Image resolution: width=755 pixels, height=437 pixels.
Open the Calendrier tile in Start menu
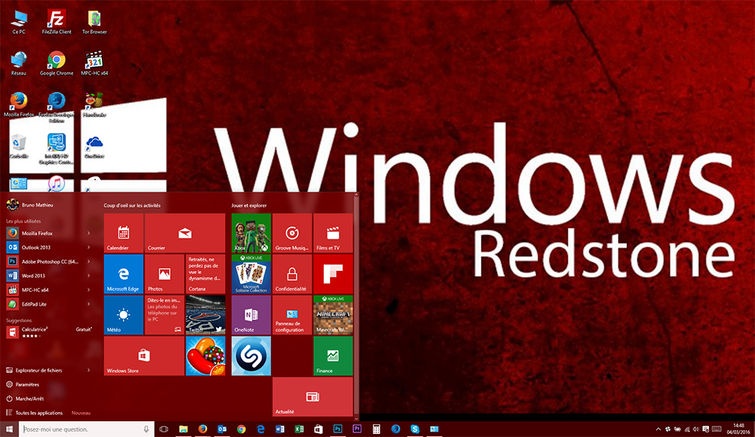pos(124,233)
